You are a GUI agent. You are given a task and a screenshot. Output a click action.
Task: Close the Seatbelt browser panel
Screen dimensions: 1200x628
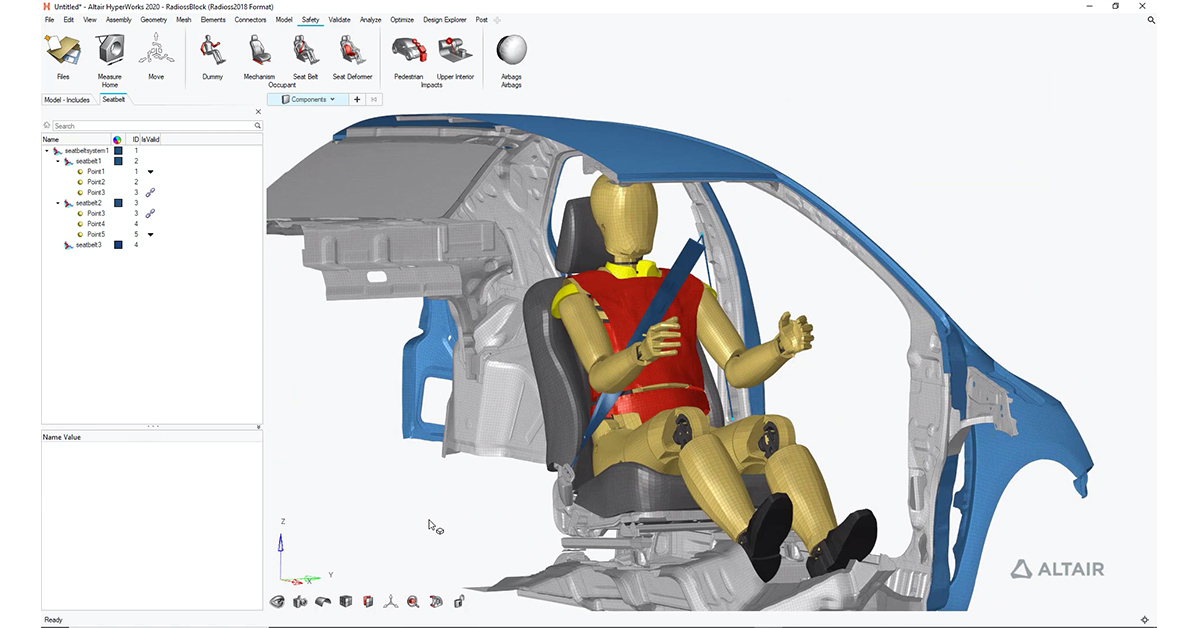(x=258, y=112)
